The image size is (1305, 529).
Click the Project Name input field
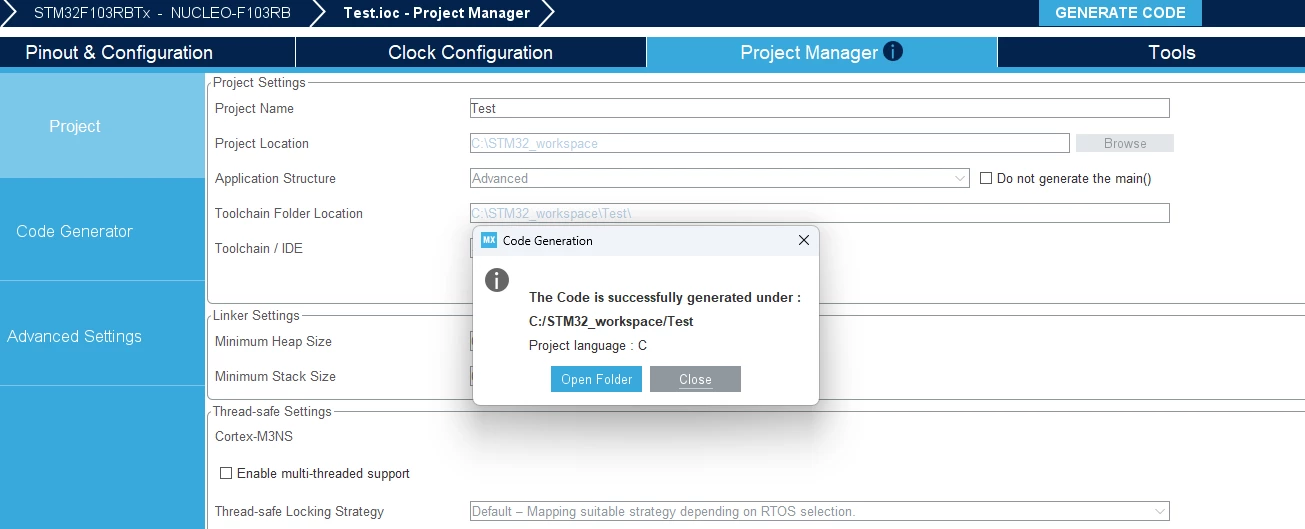[x=819, y=108]
